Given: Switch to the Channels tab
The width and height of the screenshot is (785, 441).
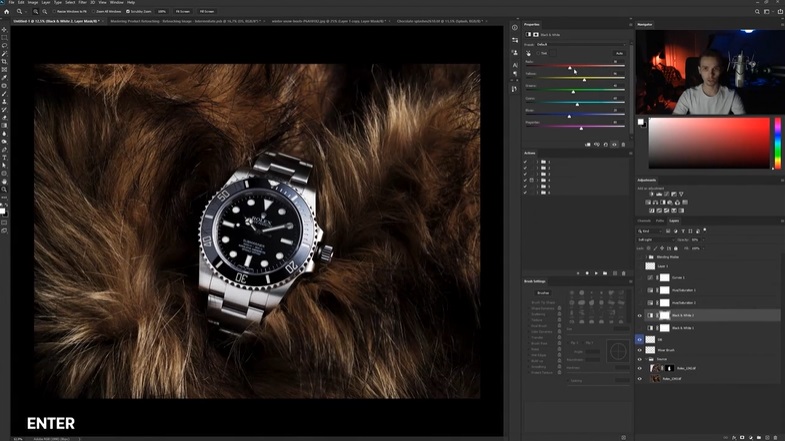Looking at the screenshot, I should 644,221.
